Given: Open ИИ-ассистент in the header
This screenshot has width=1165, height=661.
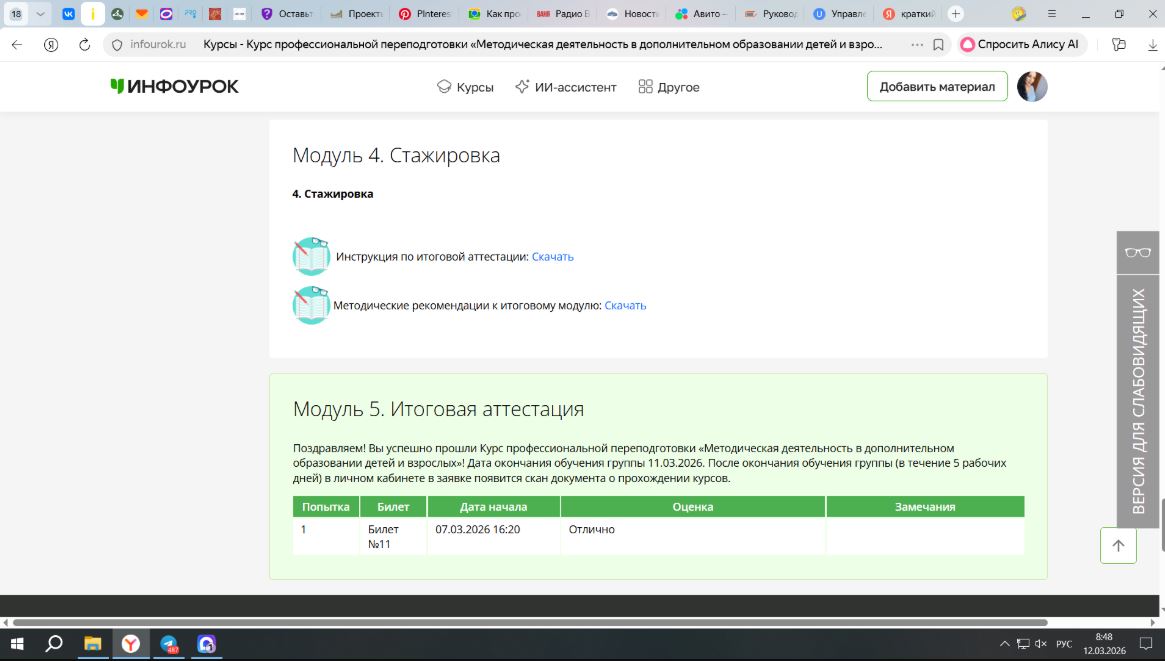Looking at the screenshot, I should 565,87.
